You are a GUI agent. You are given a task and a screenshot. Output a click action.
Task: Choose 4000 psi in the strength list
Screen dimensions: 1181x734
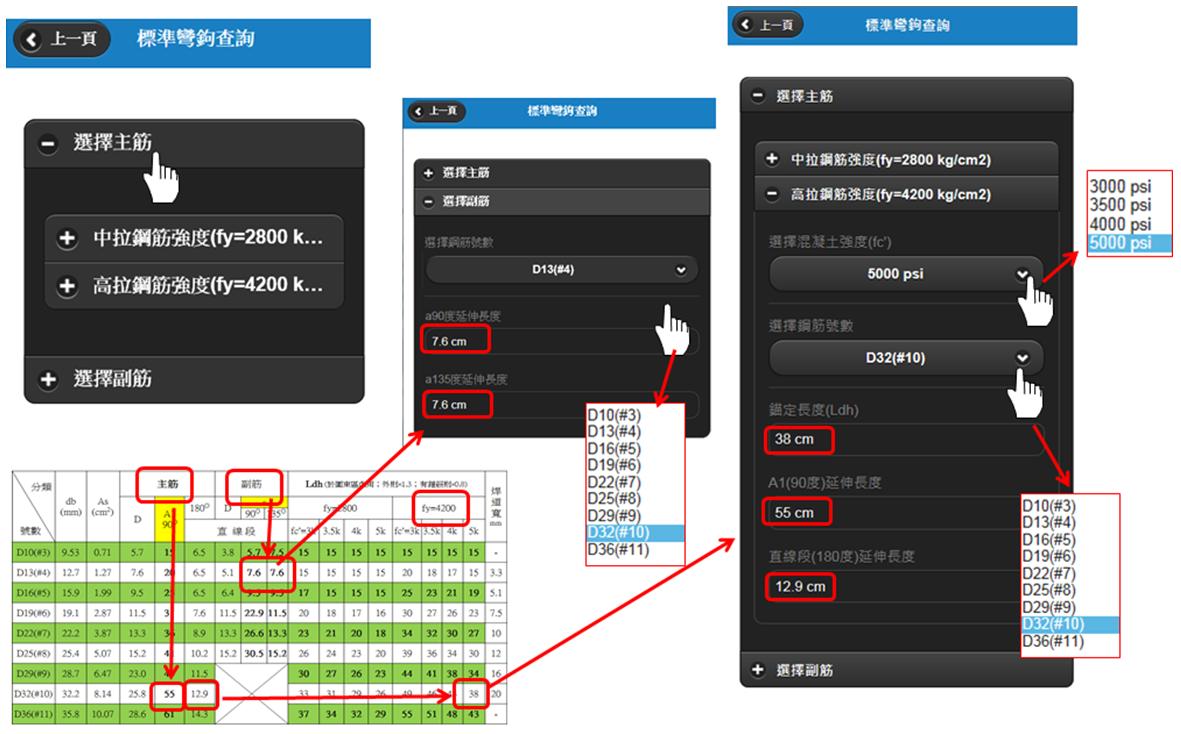coord(1119,224)
